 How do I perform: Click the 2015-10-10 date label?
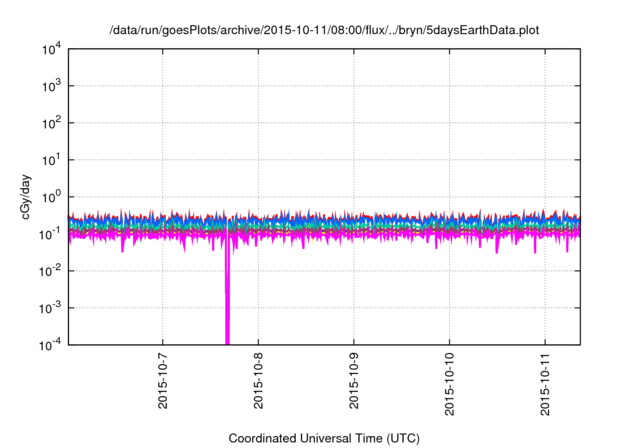tap(449, 384)
